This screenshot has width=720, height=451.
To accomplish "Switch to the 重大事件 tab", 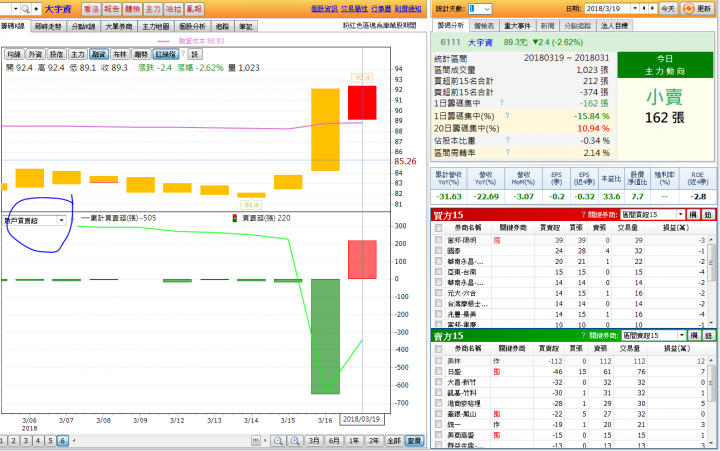I will click(x=517, y=26).
